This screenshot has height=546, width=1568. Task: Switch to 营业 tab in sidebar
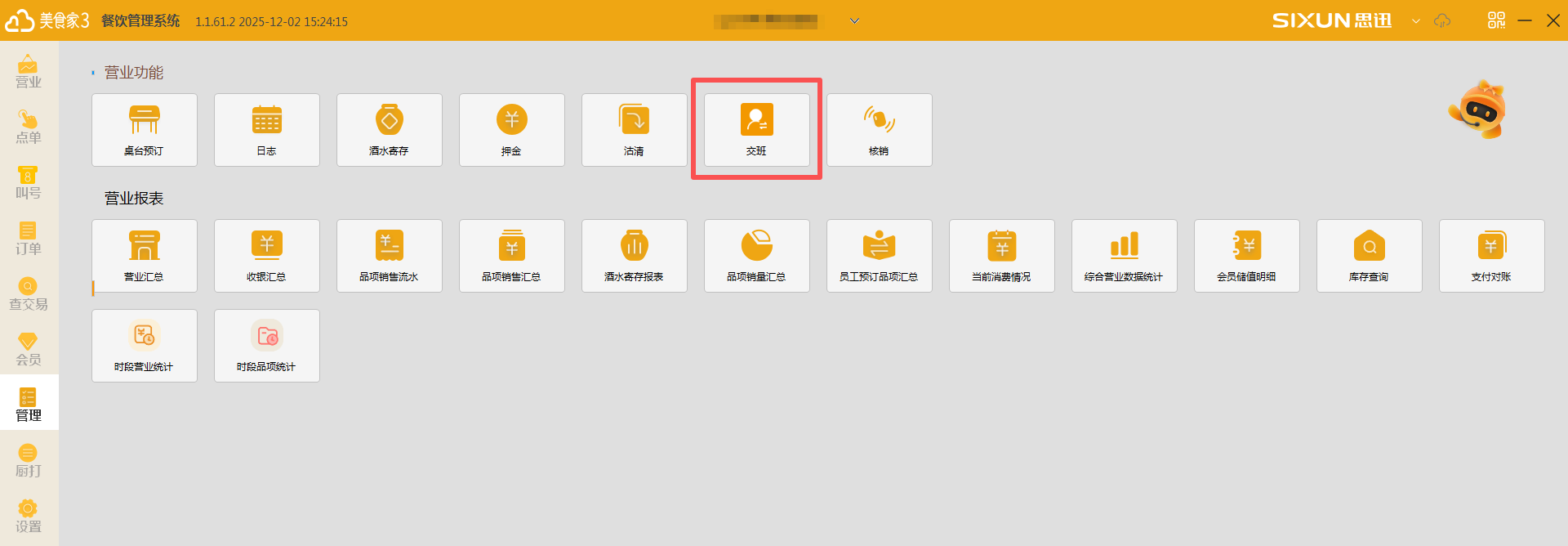click(x=29, y=72)
